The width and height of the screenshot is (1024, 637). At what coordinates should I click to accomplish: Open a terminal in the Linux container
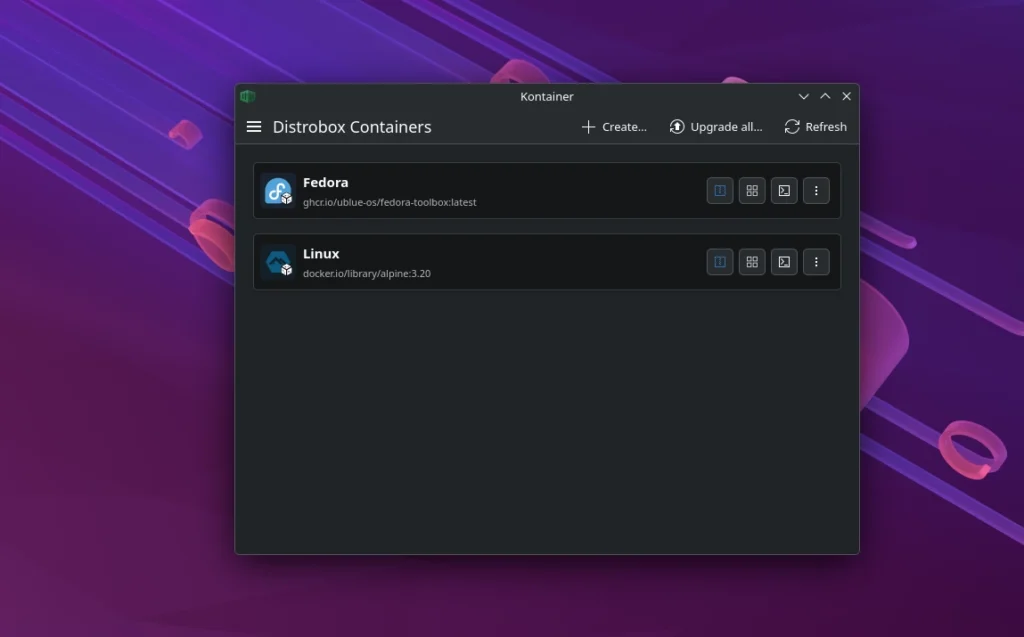[x=784, y=262]
